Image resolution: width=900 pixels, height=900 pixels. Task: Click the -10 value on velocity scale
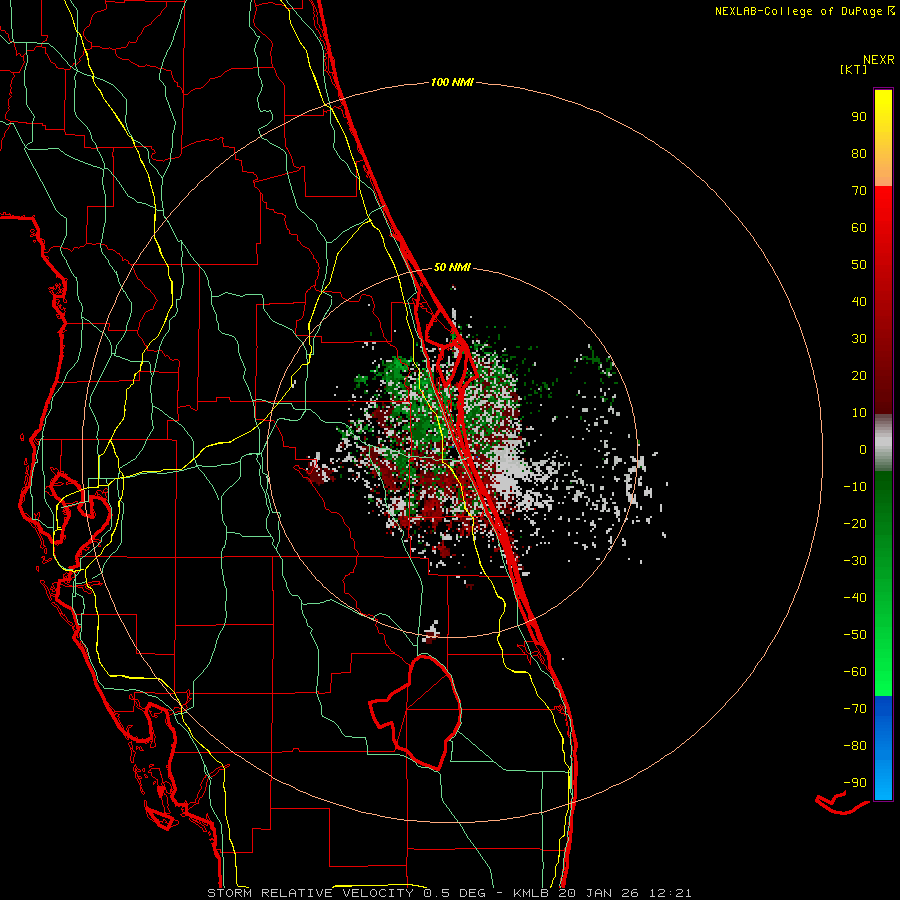(855, 487)
